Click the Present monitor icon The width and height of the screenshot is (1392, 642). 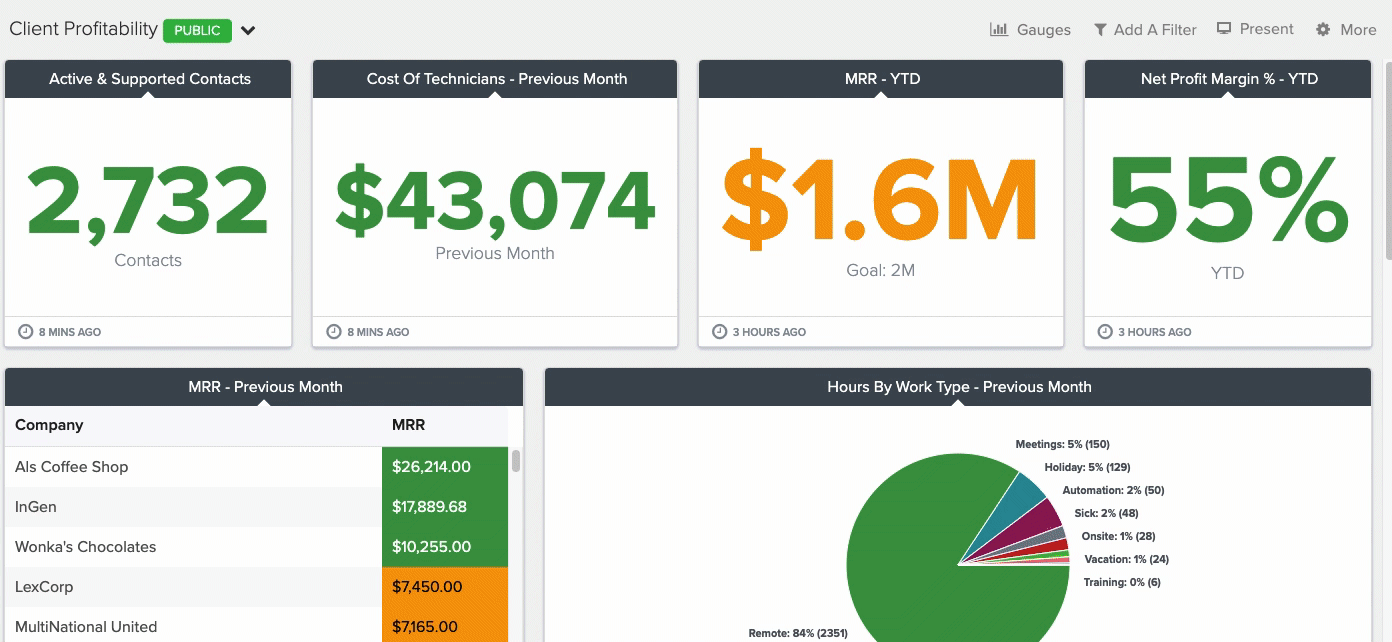point(1223,29)
